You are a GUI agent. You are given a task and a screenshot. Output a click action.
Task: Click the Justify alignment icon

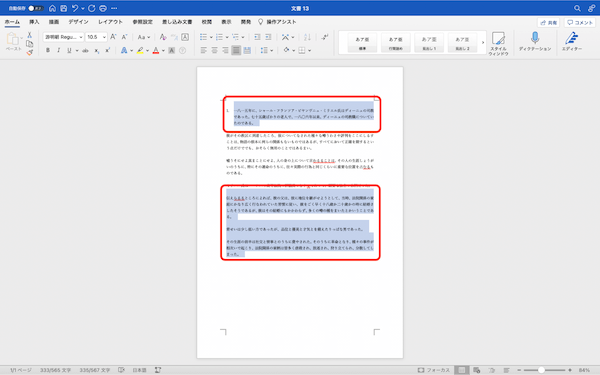[x=236, y=50]
